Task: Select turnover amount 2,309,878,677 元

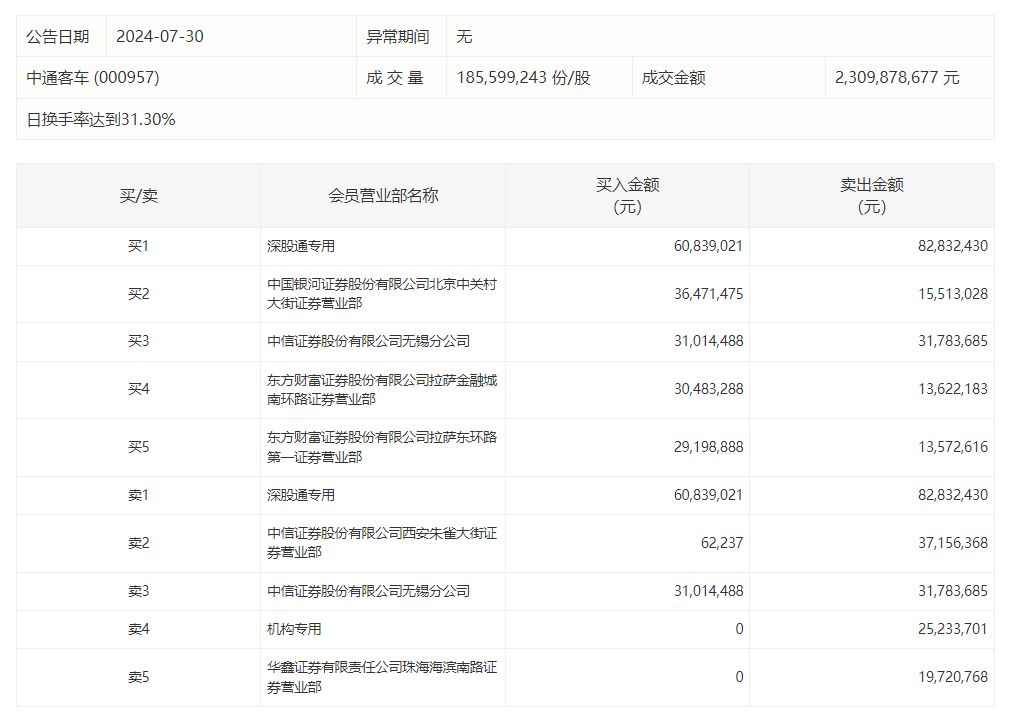Action: point(897,78)
